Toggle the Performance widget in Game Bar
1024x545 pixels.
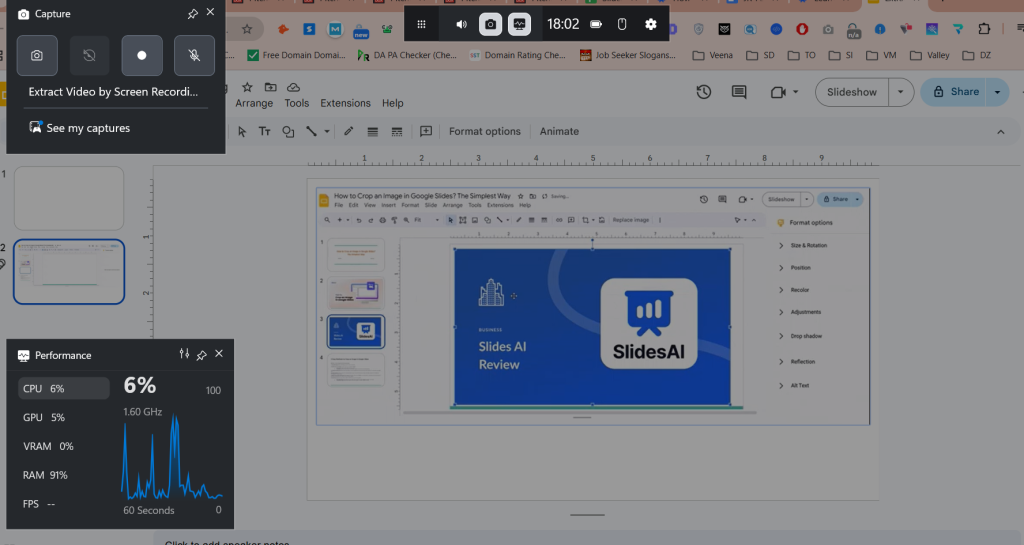click(519, 24)
